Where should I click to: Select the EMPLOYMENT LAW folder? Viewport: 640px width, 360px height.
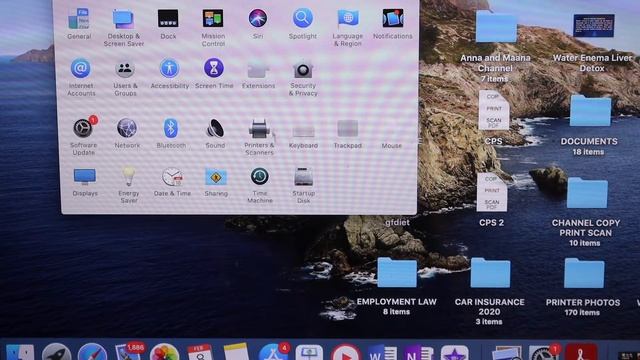(397, 273)
